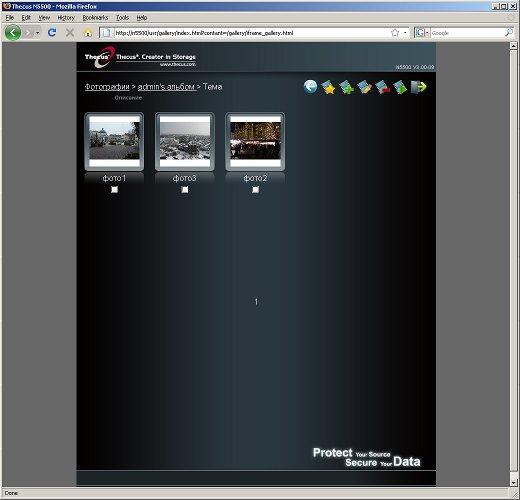This screenshot has width=520, height=500.
Task: Click the logout door arrow icon
Action: point(419,87)
